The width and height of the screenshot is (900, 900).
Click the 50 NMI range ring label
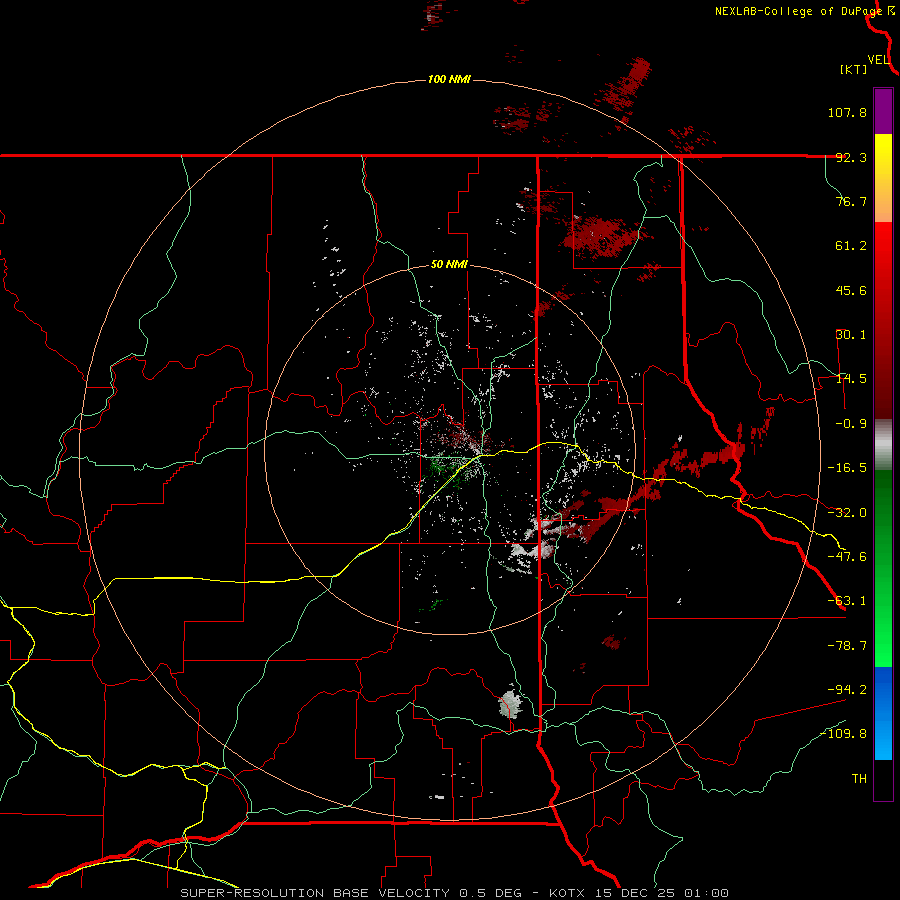click(x=449, y=264)
